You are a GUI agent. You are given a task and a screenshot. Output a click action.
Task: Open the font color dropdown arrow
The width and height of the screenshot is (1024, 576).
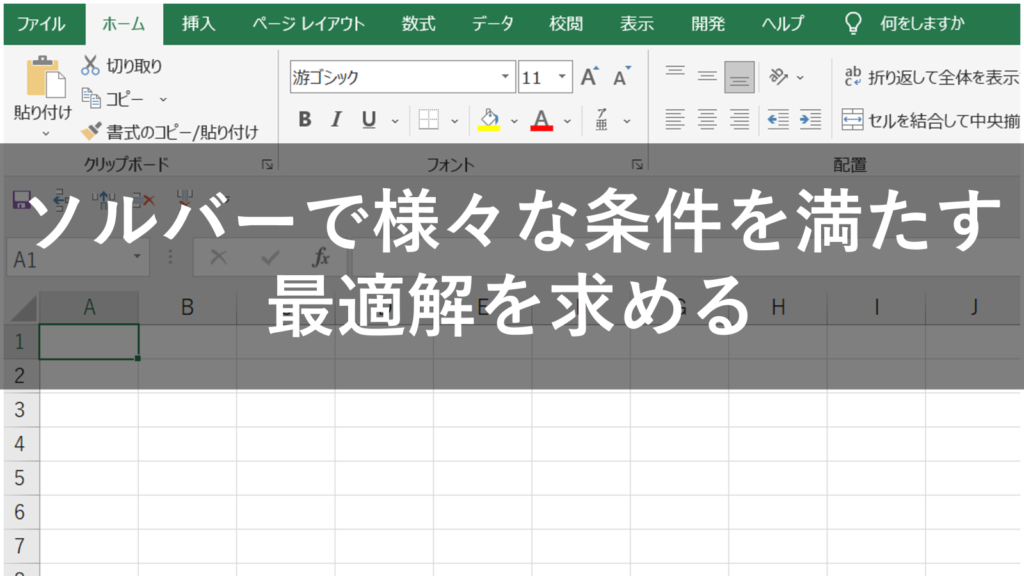coord(567,121)
